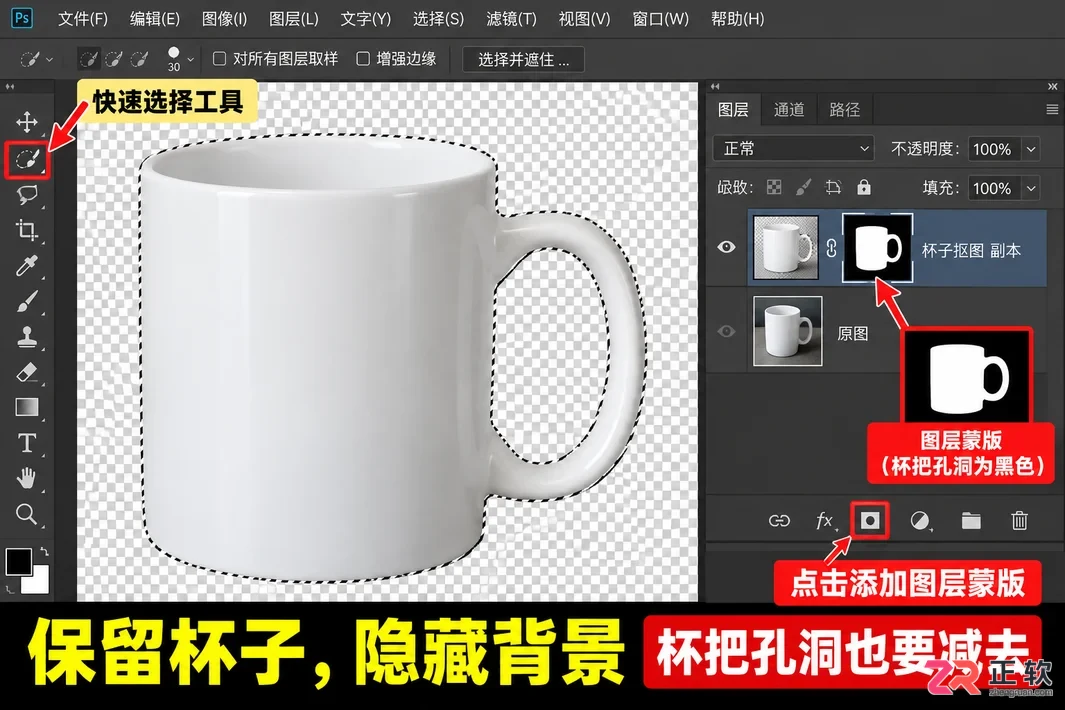Choose Add to Selection mode in options bar
Image resolution: width=1065 pixels, height=710 pixels.
(x=114, y=60)
